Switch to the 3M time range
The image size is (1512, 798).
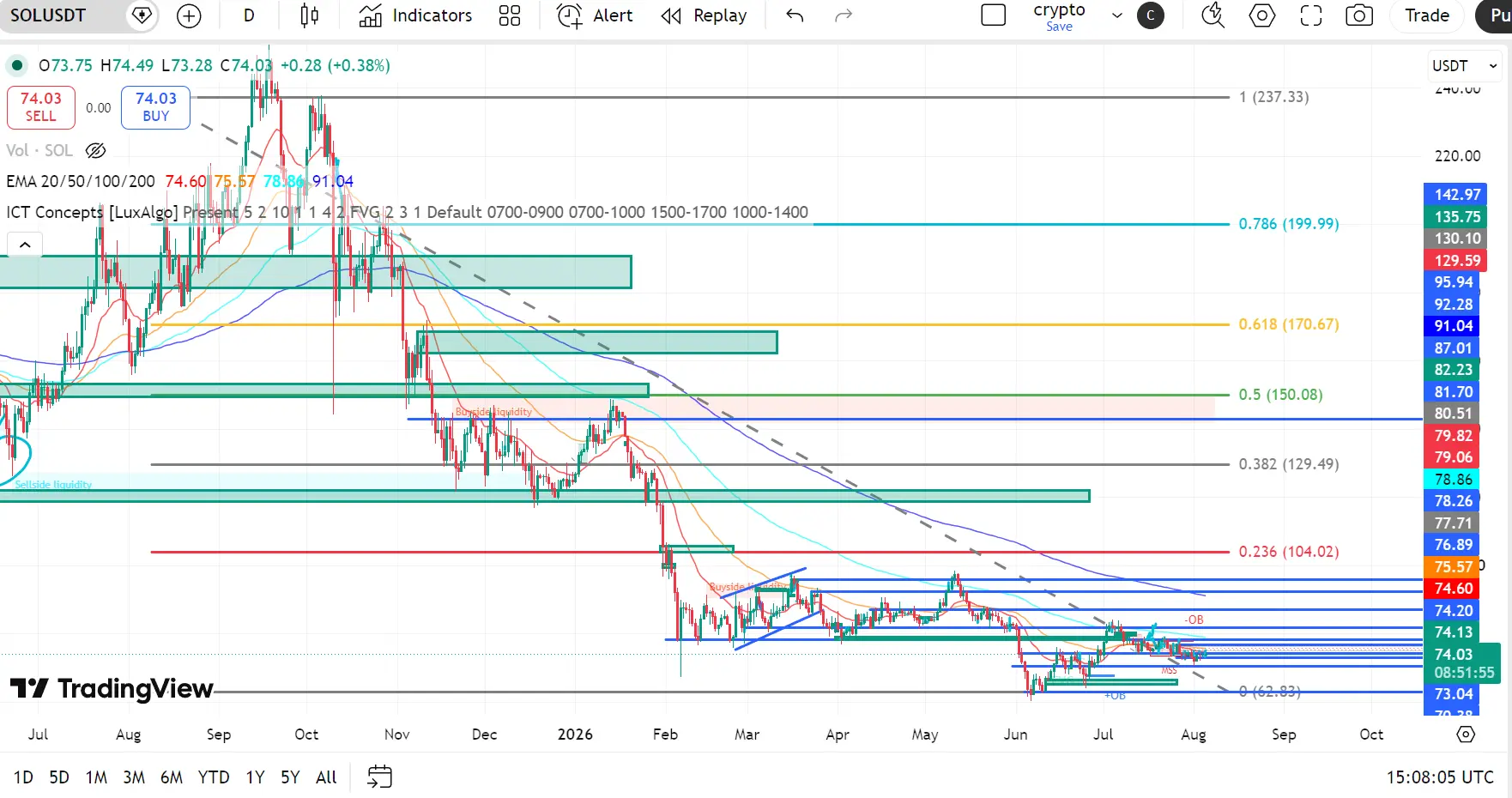click(x=134, y=777)
